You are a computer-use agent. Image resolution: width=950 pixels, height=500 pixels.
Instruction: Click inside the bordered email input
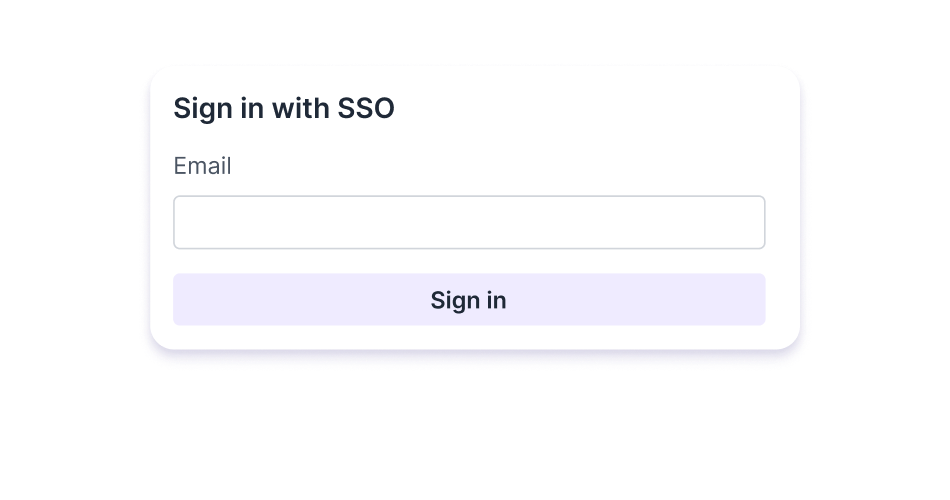pos(469,222)
